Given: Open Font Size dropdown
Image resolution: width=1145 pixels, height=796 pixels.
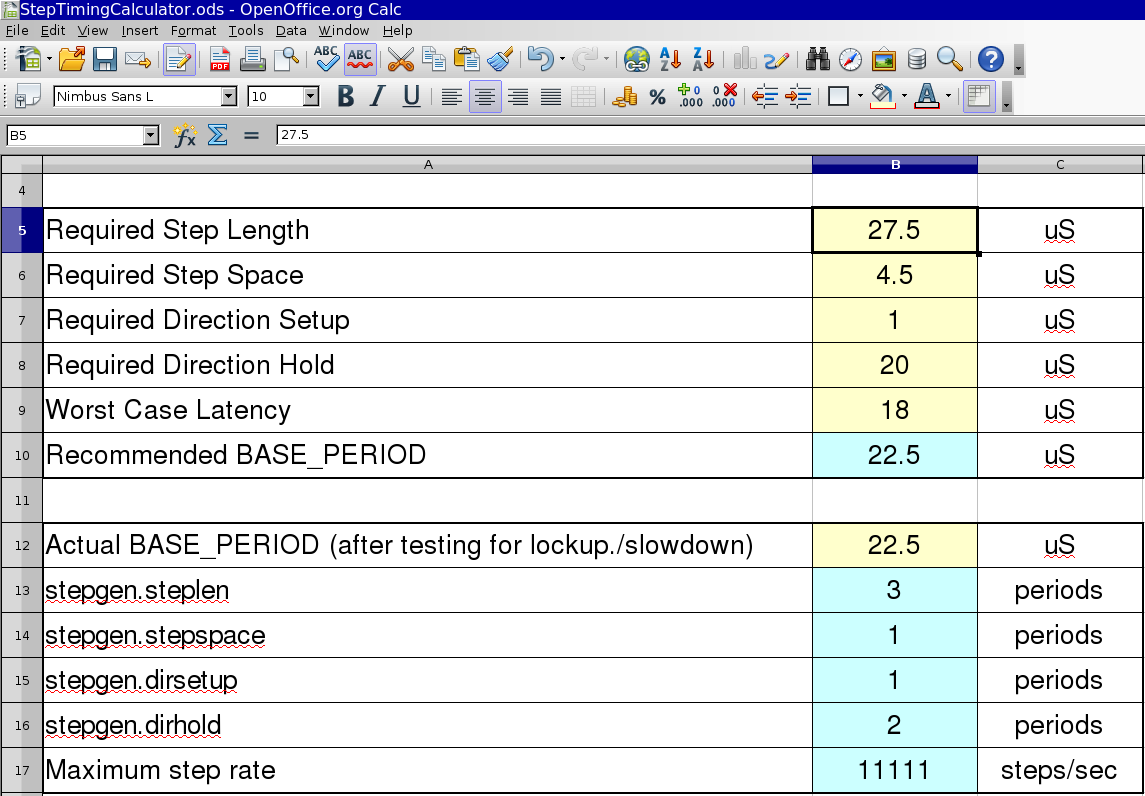Looking at the screenshot, I should pyautogui.click(x=311, y=96).
